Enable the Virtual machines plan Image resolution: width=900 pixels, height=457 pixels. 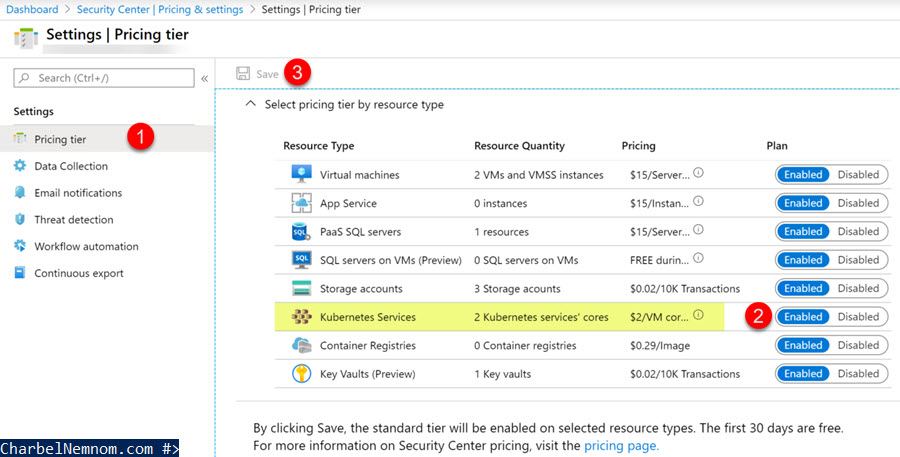pos(803,175)
